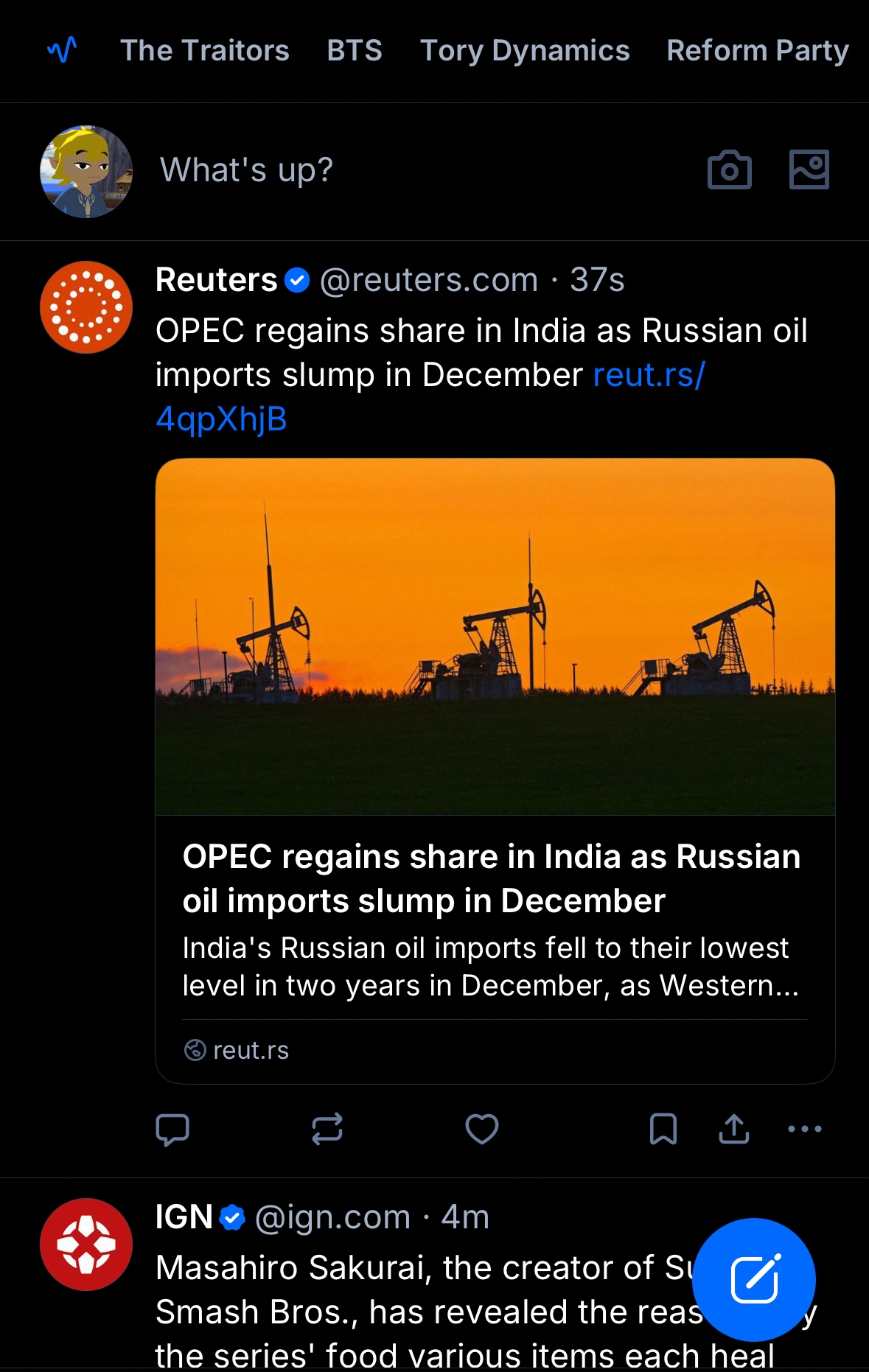The width and height of the screenshot is (869, 1372).
Task: Tap the trending wave icon
Action: pos(62,50)
